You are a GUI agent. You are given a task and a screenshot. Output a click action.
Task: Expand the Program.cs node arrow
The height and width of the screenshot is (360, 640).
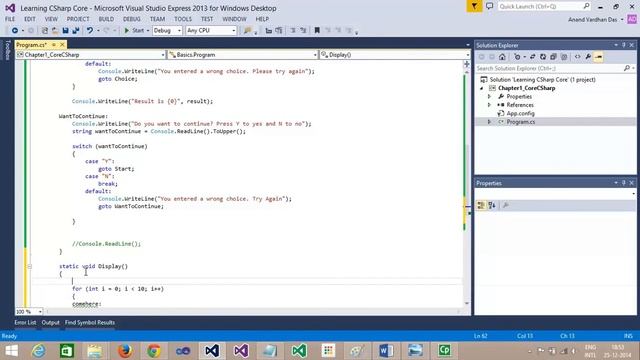click(x=489, y=122)
